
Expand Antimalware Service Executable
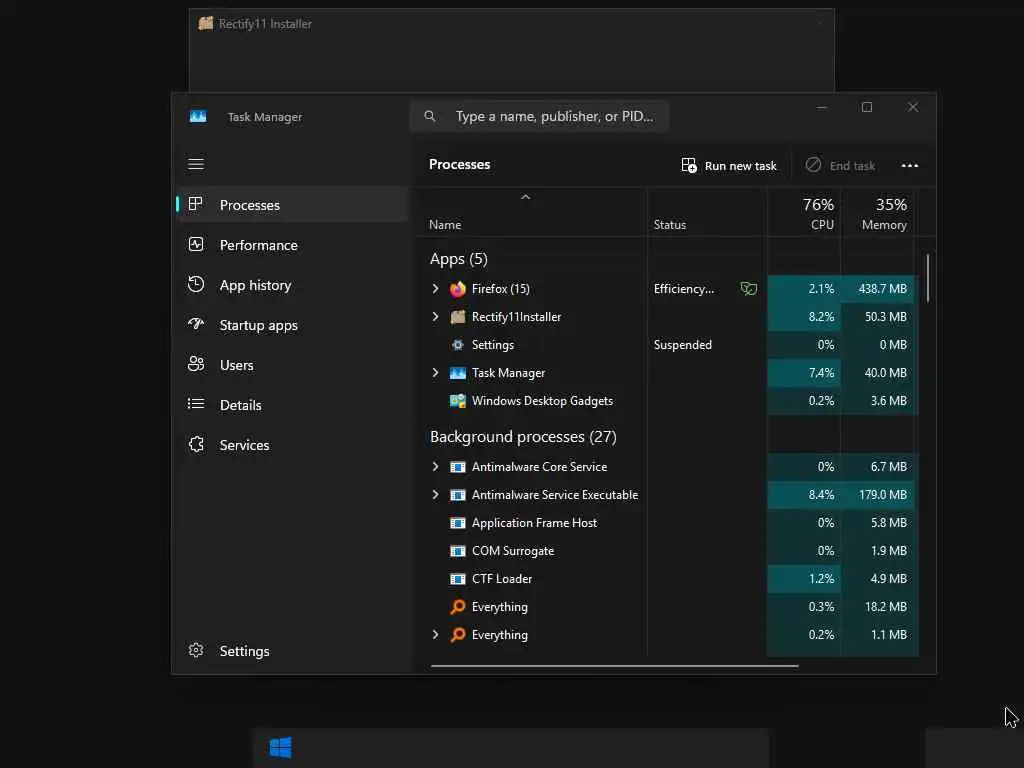click(436, 495)
